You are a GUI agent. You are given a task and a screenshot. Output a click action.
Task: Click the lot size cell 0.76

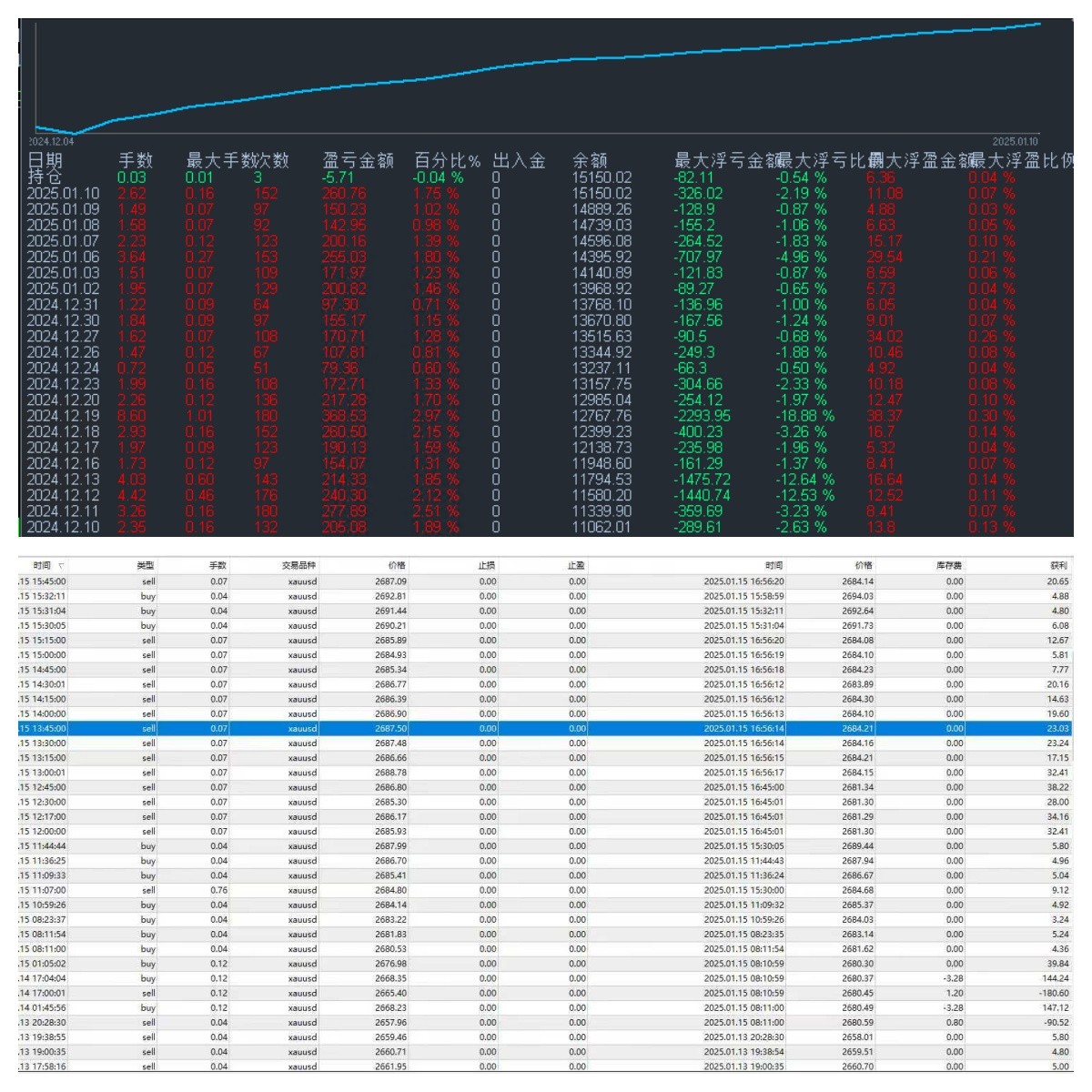click(x=218, y=890)
